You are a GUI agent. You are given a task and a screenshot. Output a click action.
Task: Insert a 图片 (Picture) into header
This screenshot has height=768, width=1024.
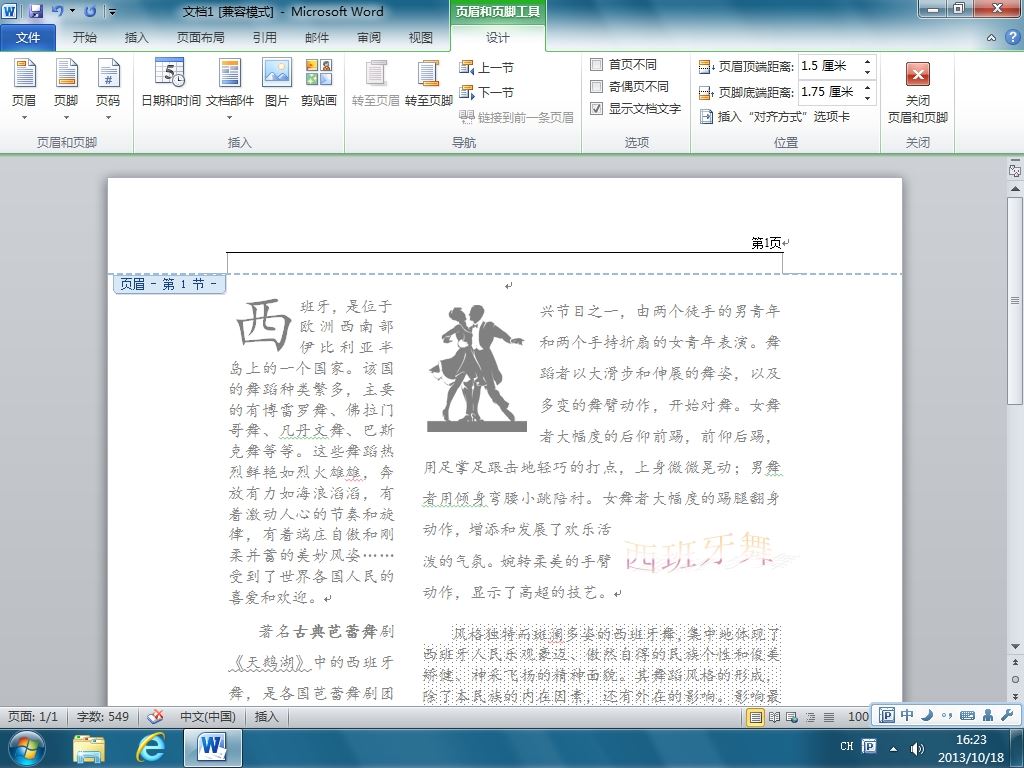277,82
